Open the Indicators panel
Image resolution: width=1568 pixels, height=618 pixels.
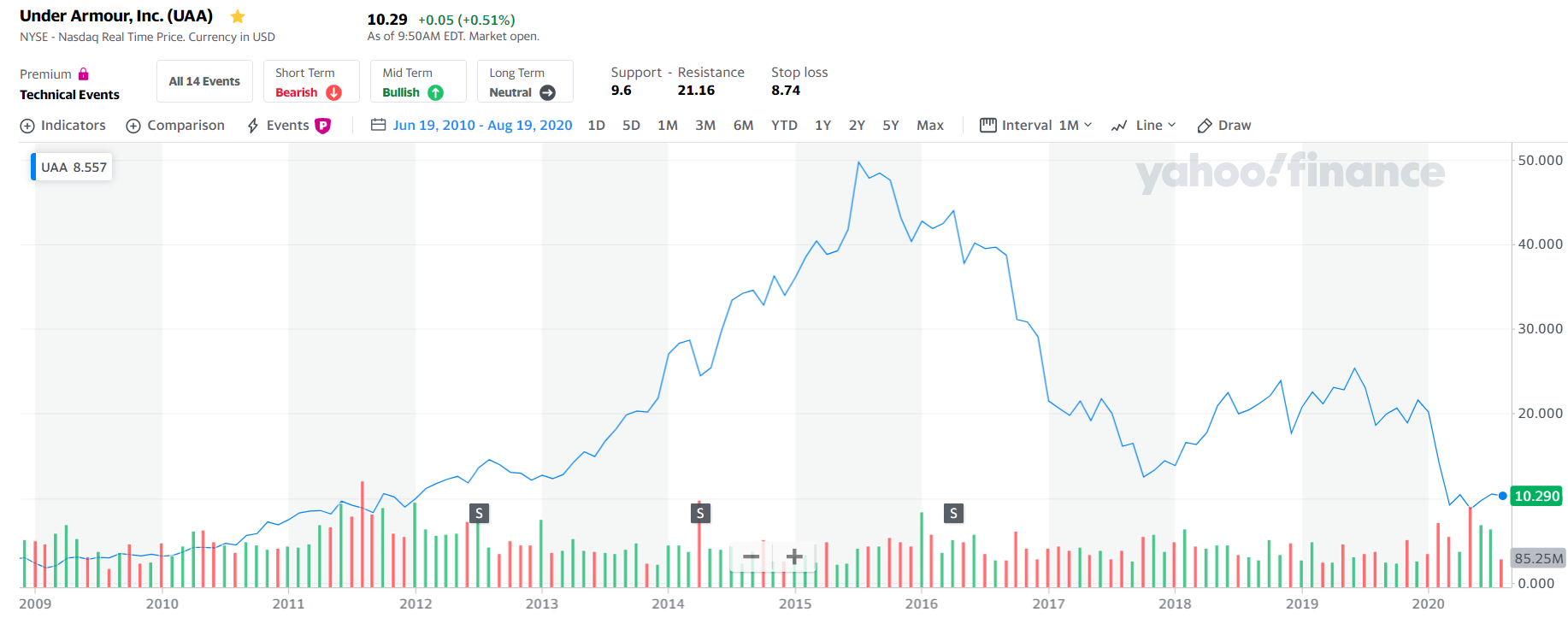click(63, 126)
